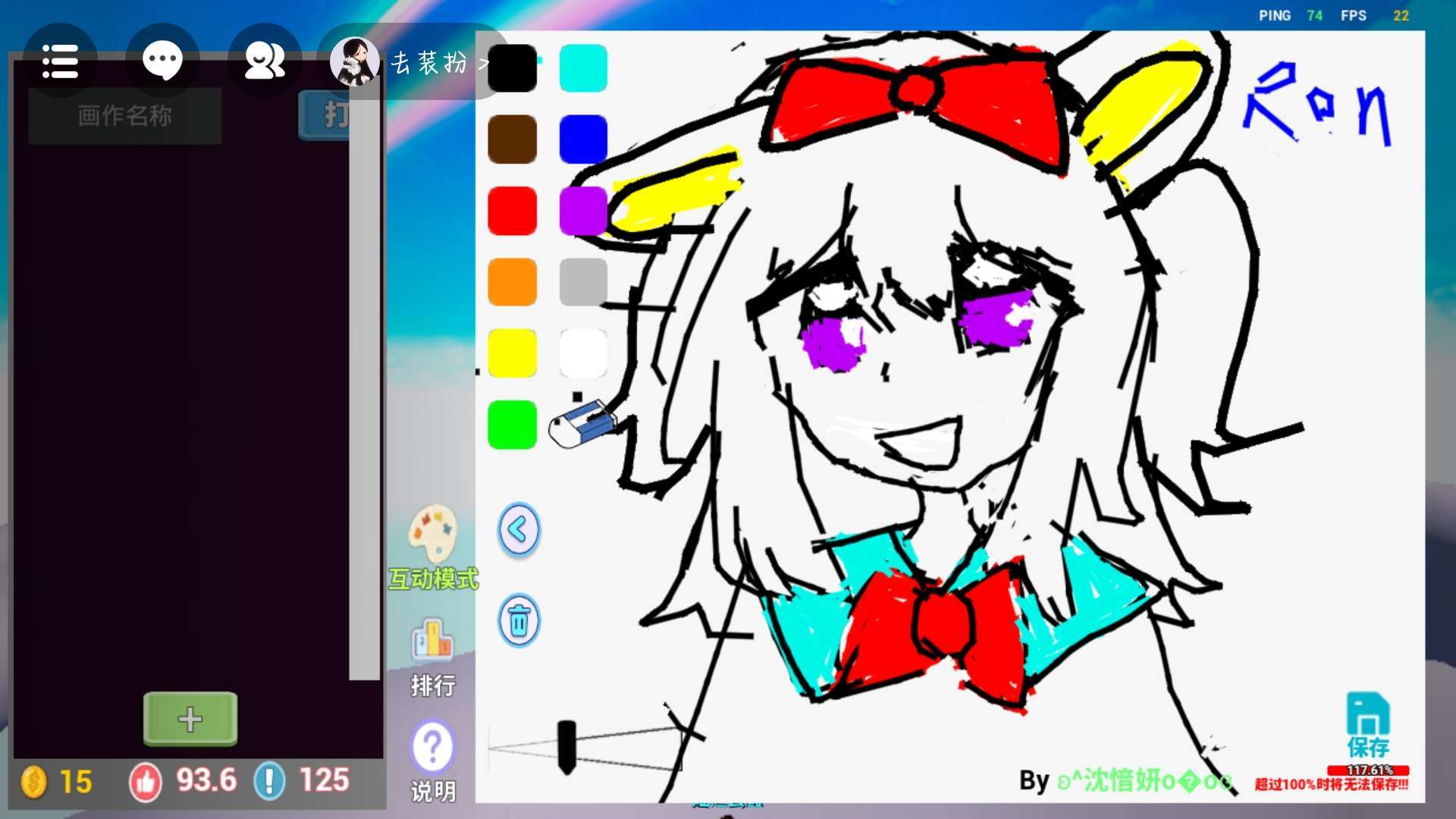Click the brush size slider handle
Screen dimensions: 1456x819
[566, 747]
